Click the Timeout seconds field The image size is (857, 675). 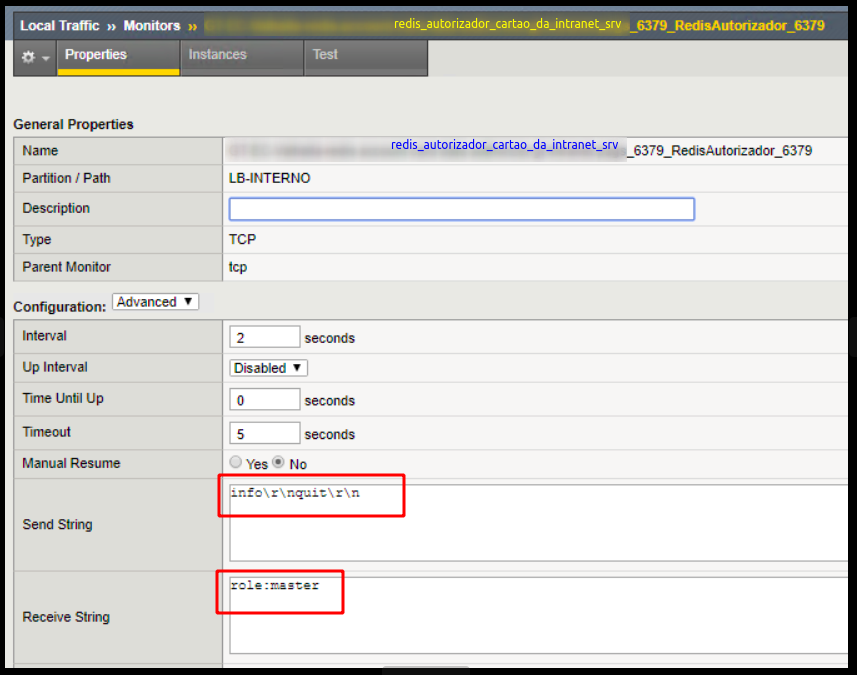pyautogui.click(x=265, y=433)
